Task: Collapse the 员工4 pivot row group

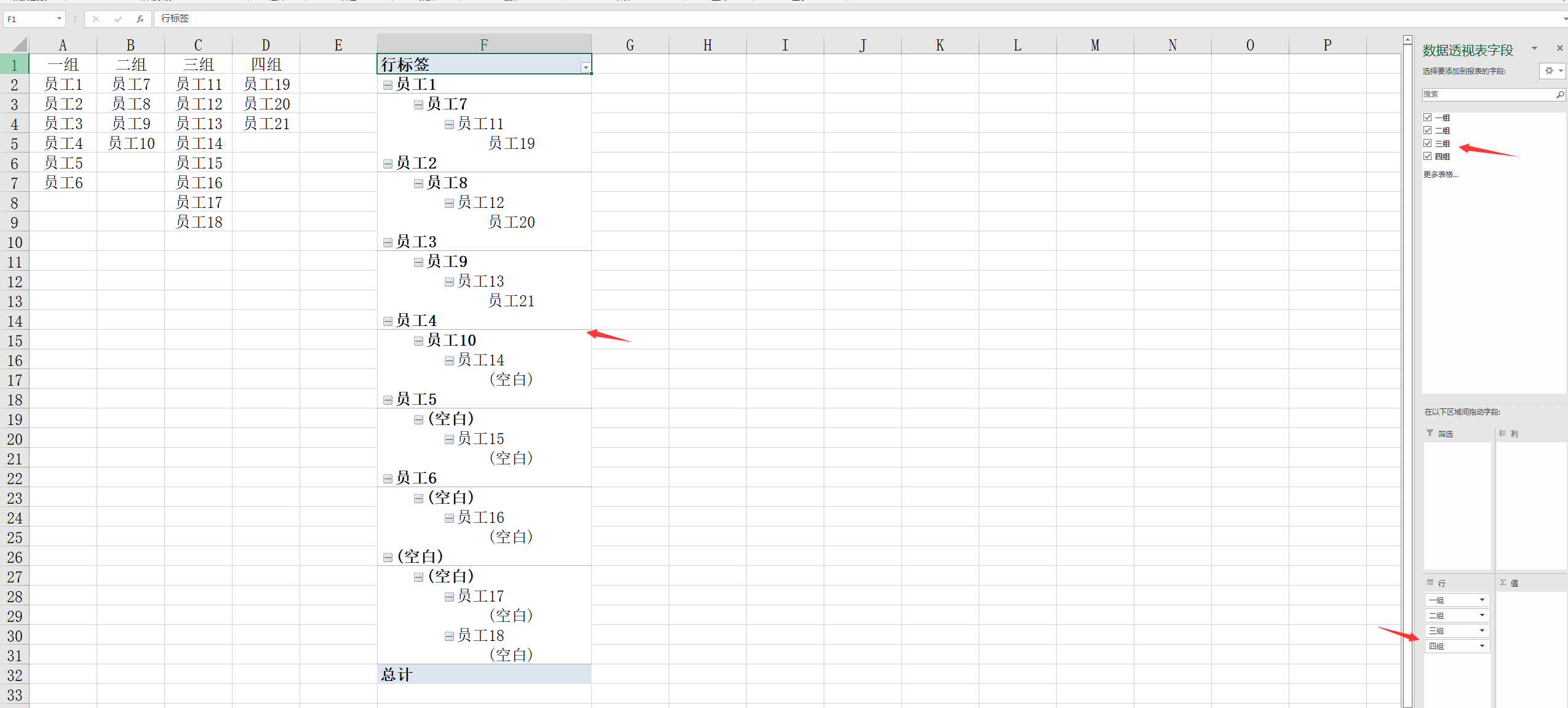Action: [x=388, y=321]
